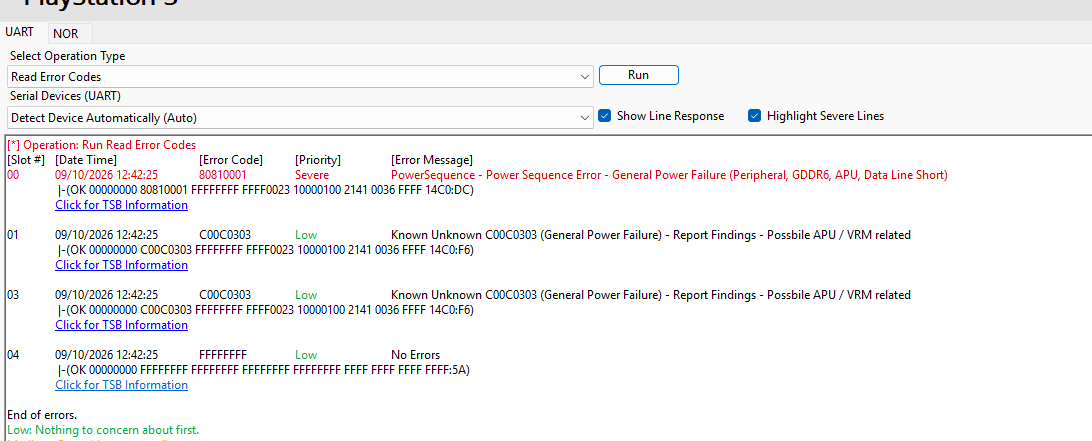The height and width of the screenshot is (441, 1092).
Task: Click Operation: Run Read Error Codes line
Action: tap(102, 145)
